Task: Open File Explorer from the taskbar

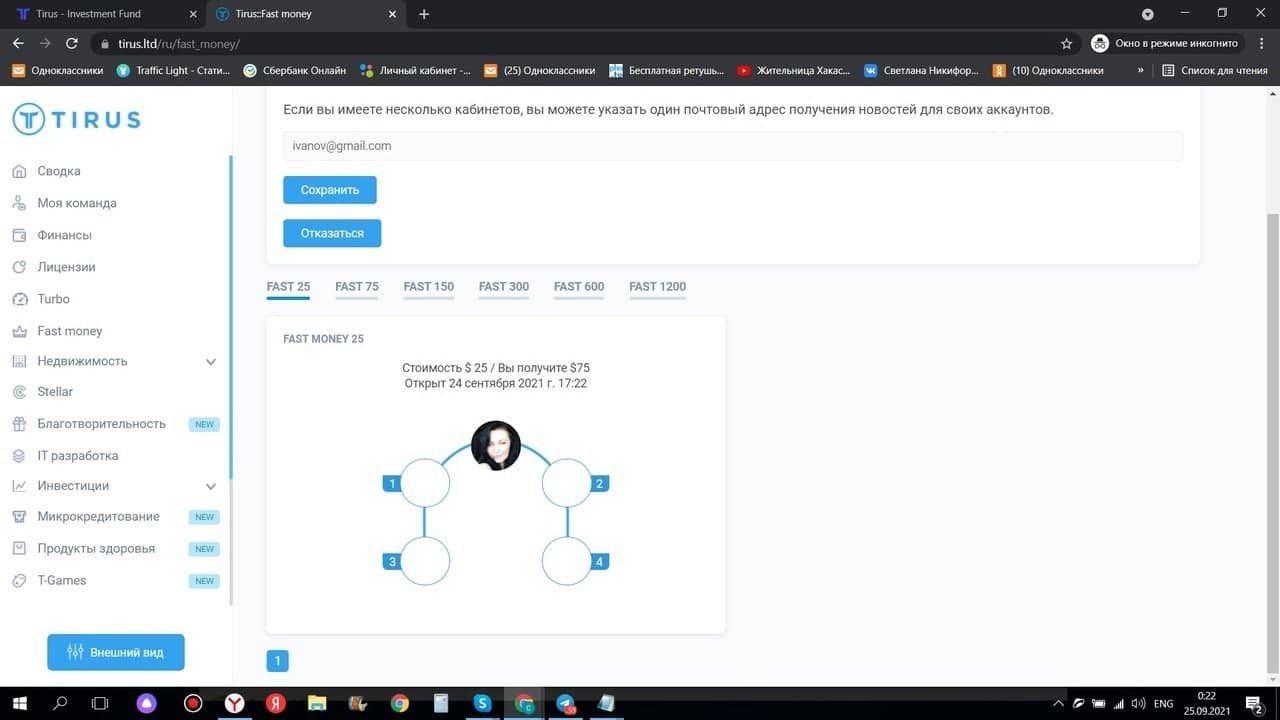Action: pos(317,703)
